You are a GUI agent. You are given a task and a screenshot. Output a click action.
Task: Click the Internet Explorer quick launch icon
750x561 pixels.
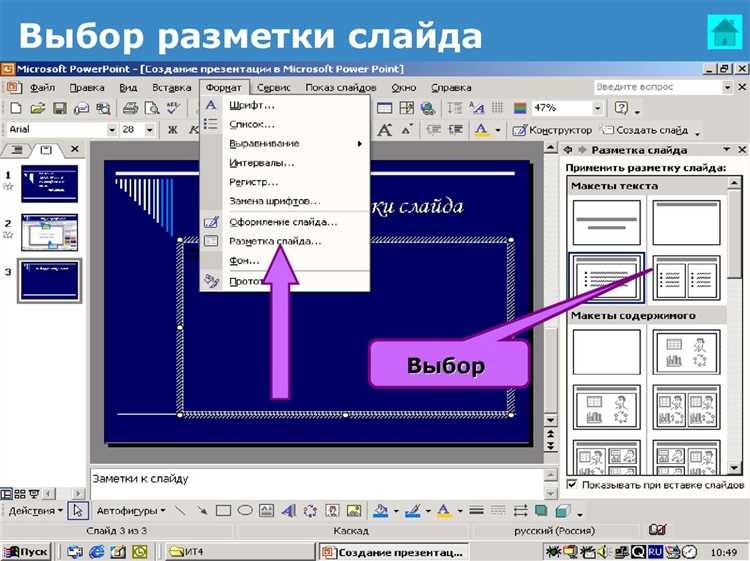[x=97, y=552]
